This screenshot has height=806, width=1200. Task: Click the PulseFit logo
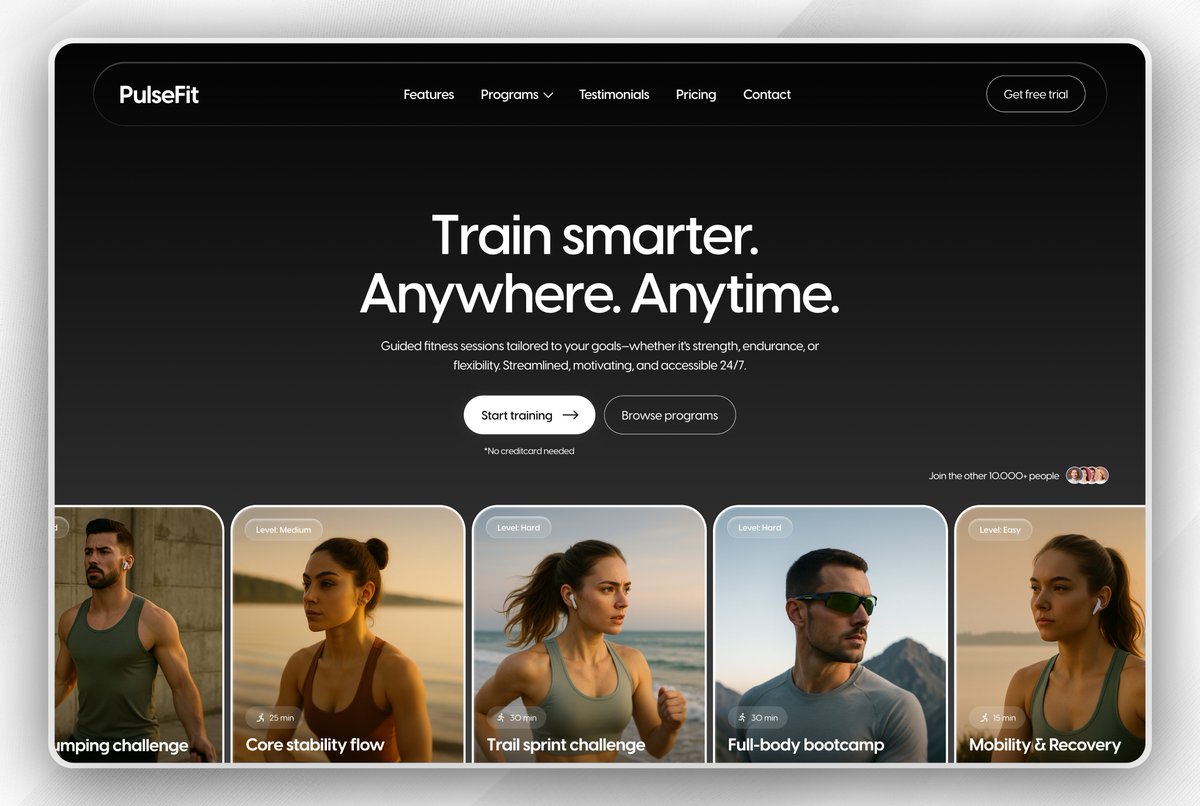pos(159,95)
